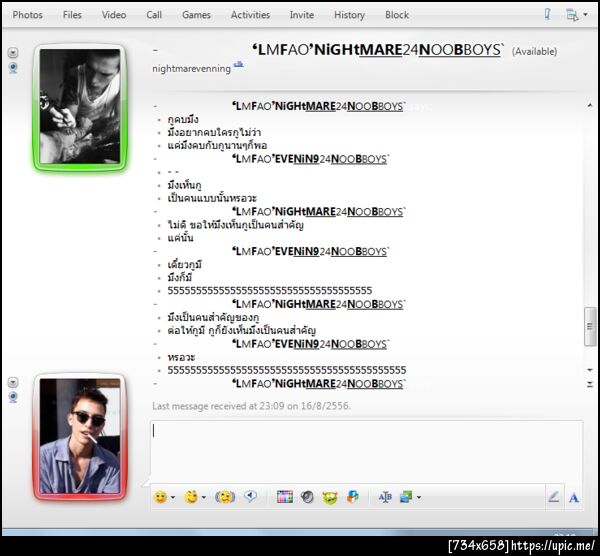Click the line 'แค่นั้น'
600x556 pixels.
point(180,238)
